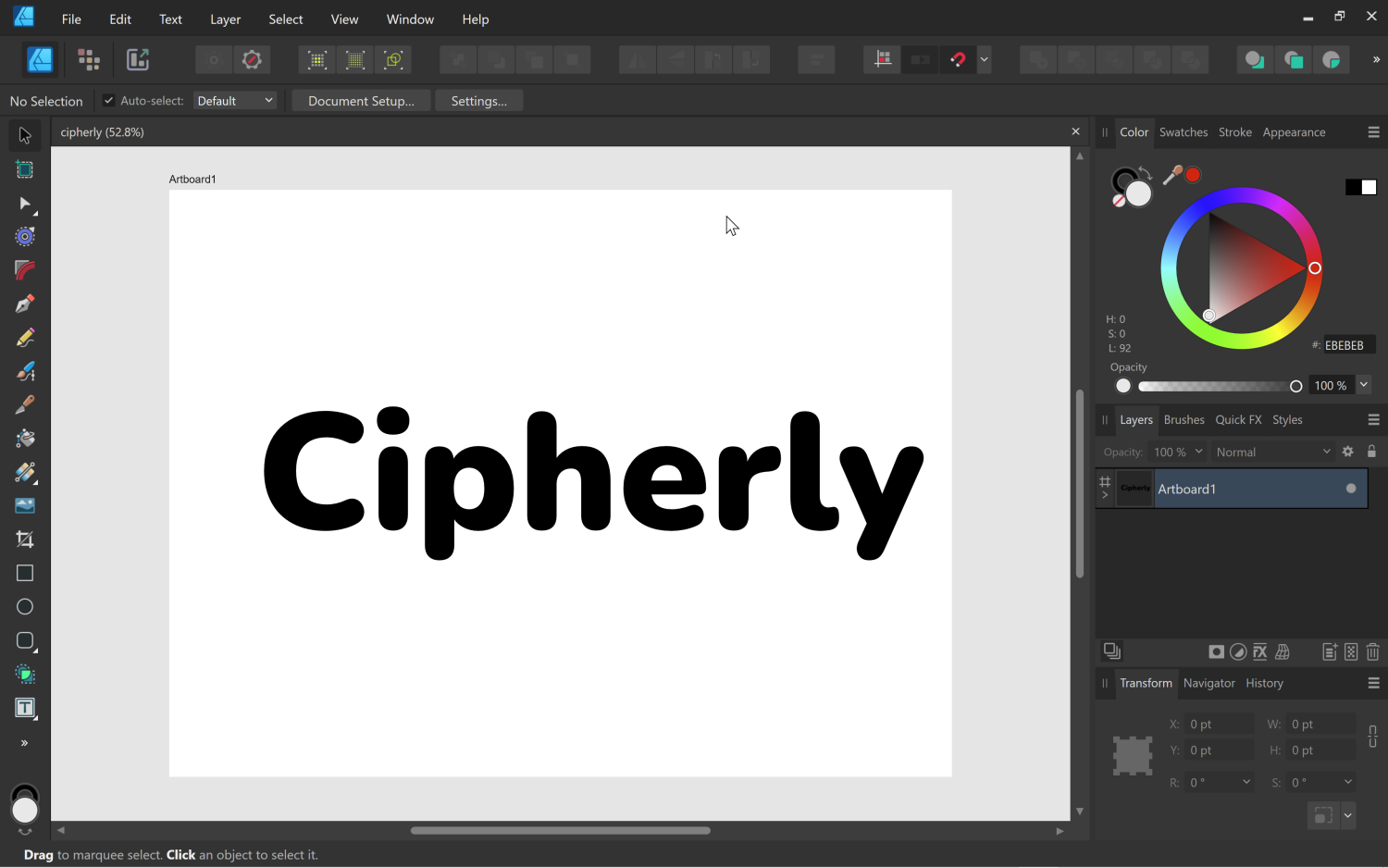1388x868 pixels.
Task: Select the Node tool
Action: [24, 204]
